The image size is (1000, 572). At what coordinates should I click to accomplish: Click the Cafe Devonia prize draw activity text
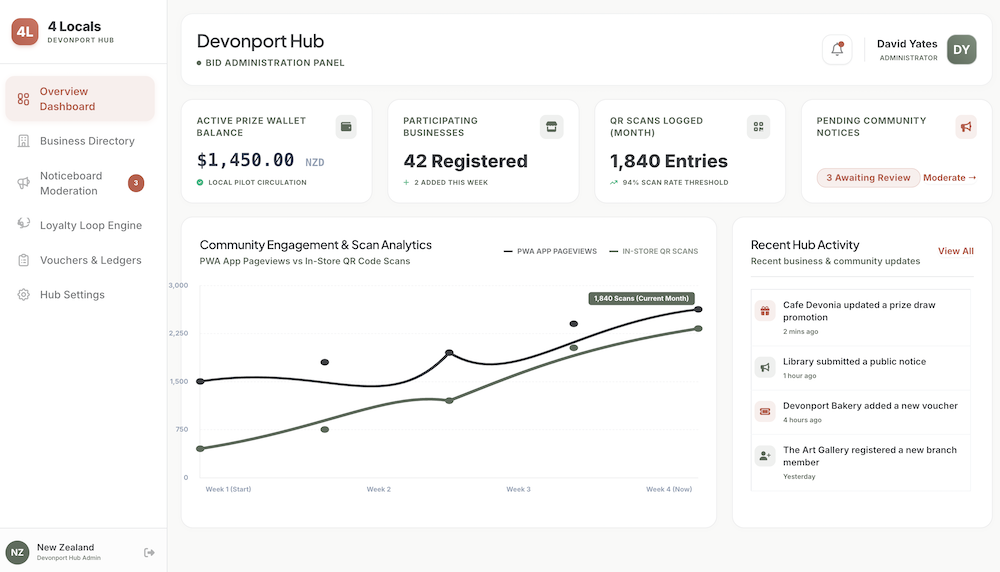(859, 311)
